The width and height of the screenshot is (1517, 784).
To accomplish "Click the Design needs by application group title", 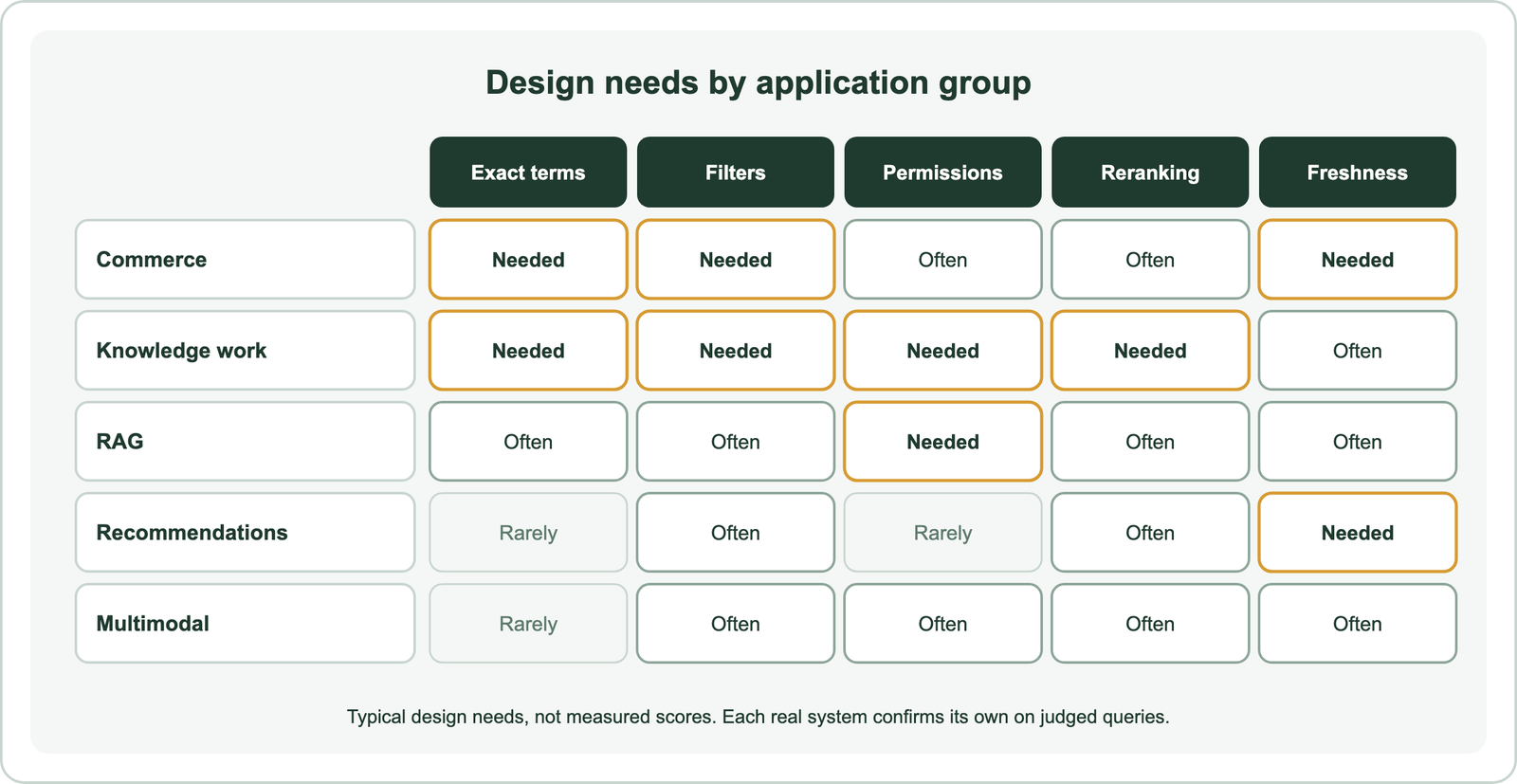I will (x=758, y=83).
